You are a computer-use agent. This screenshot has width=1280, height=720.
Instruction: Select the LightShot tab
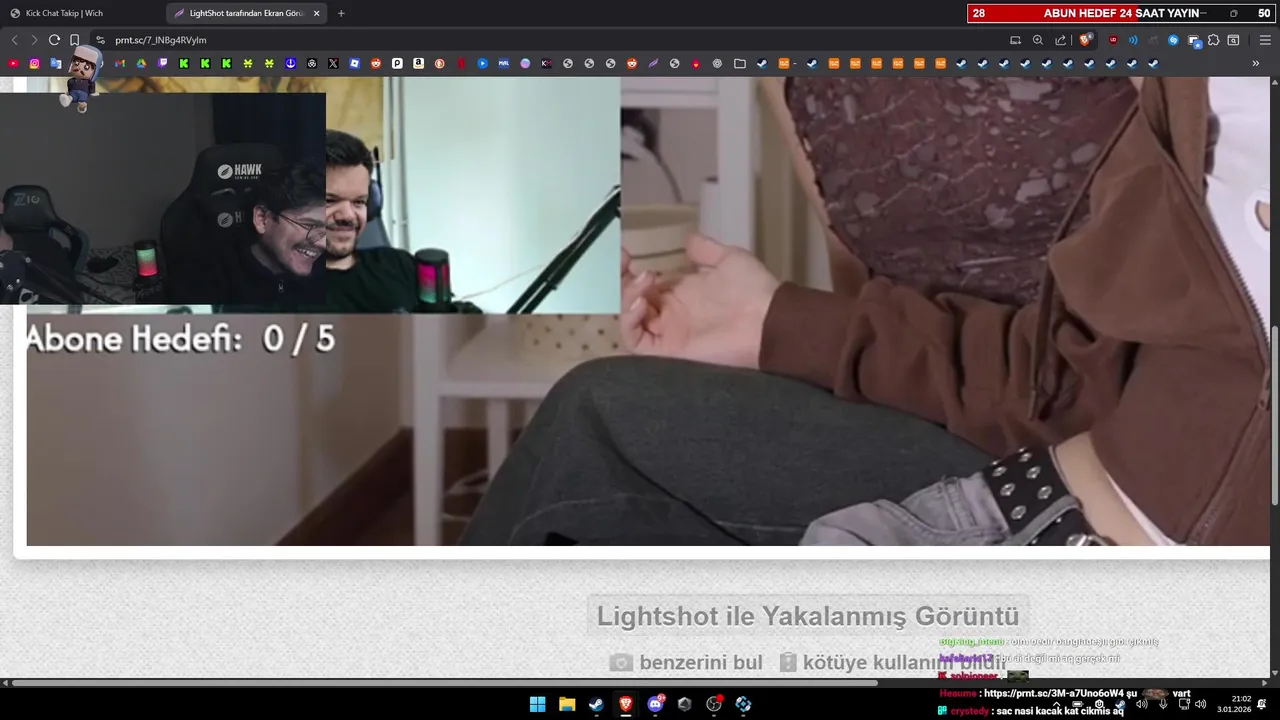click(245, 13)
